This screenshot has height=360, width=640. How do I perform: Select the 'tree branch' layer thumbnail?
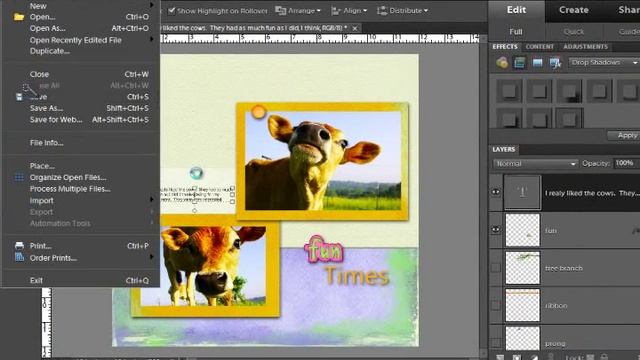tap(522, 268)
